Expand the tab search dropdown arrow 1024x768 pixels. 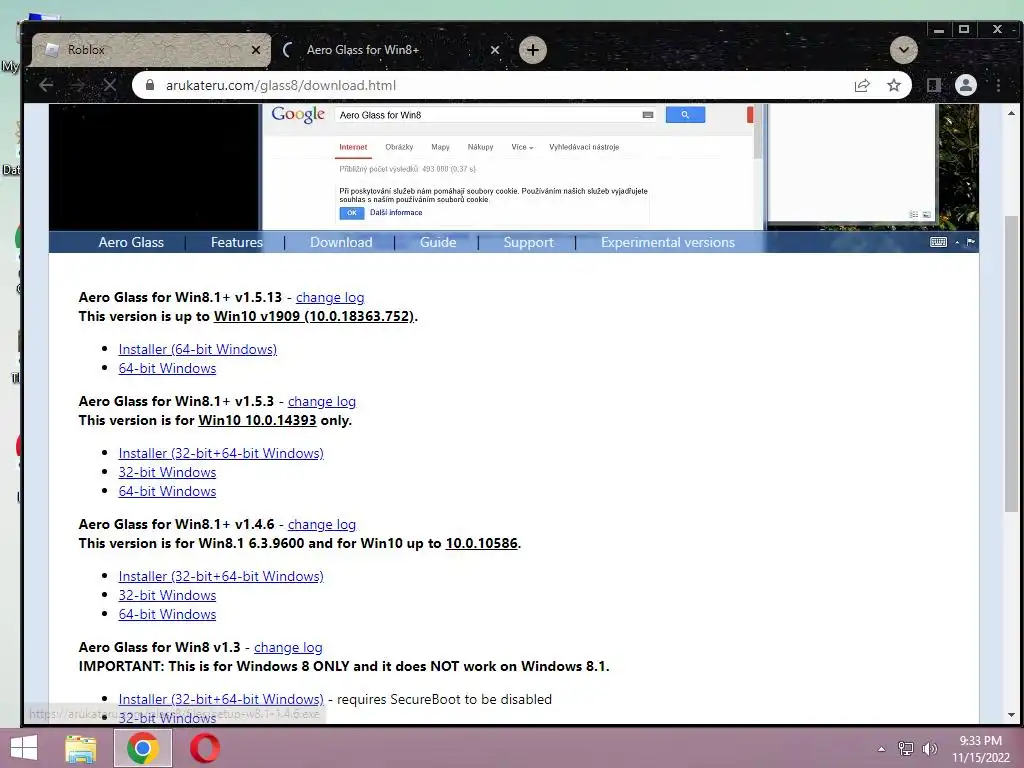click(x=904, y=50)
